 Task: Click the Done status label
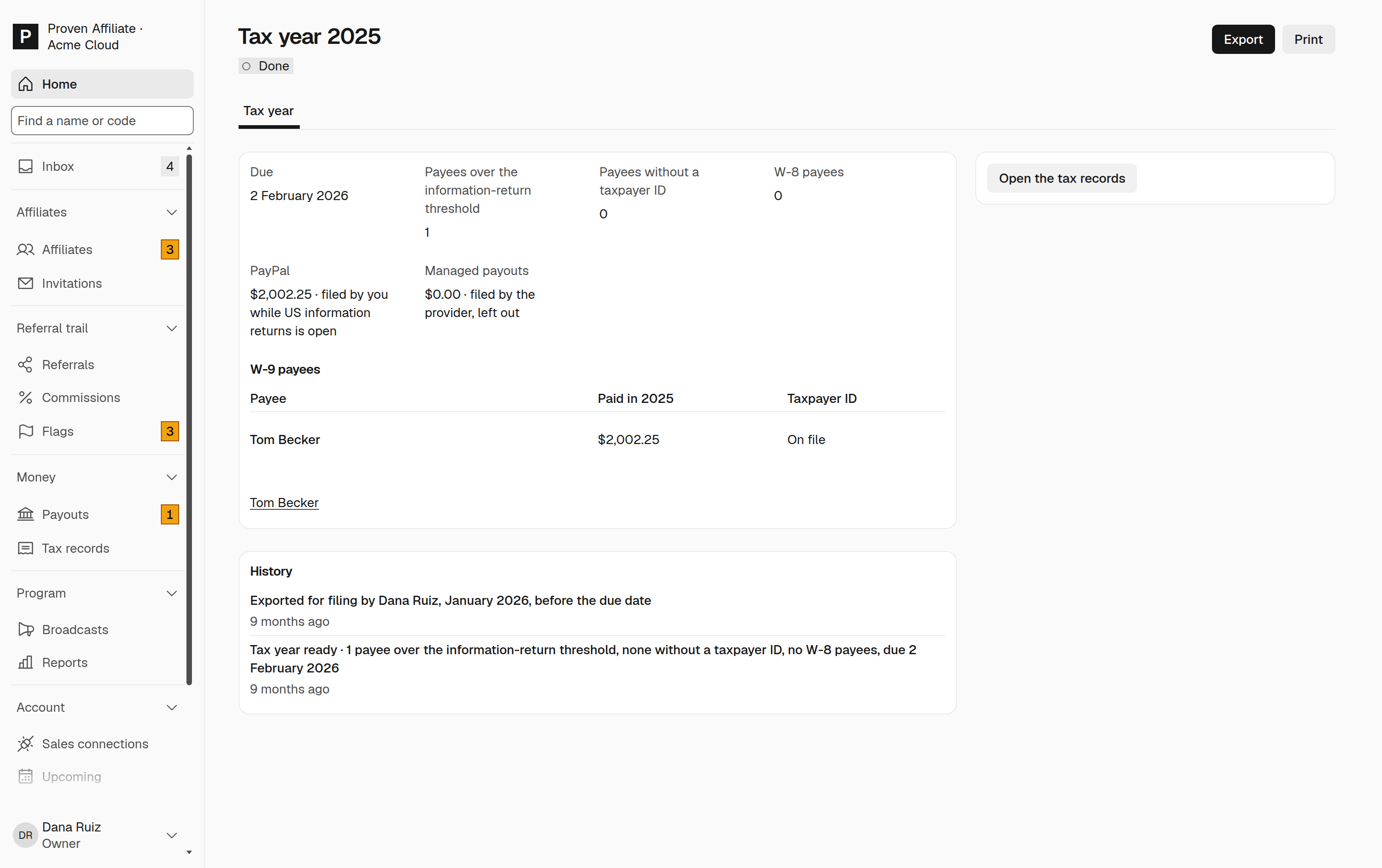(266, 66)
